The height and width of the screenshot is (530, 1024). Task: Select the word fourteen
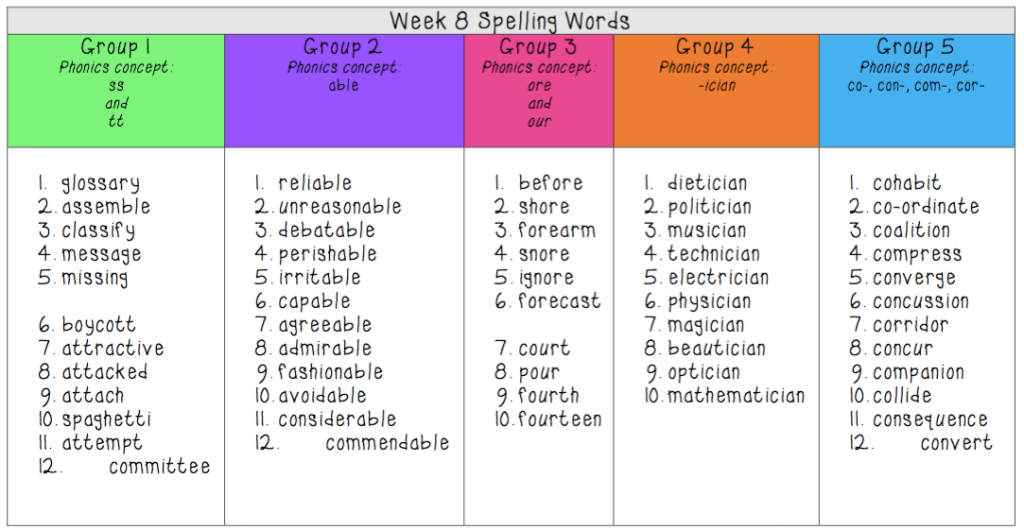[559, 420]
